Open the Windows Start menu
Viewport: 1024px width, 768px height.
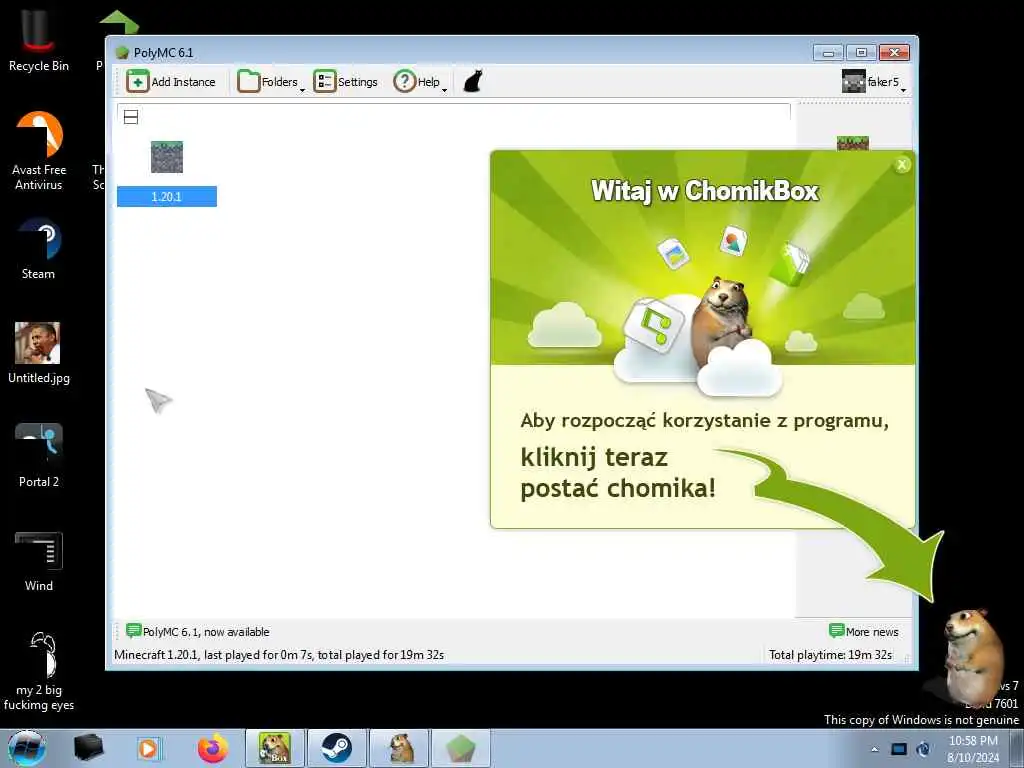pos(27,748)
